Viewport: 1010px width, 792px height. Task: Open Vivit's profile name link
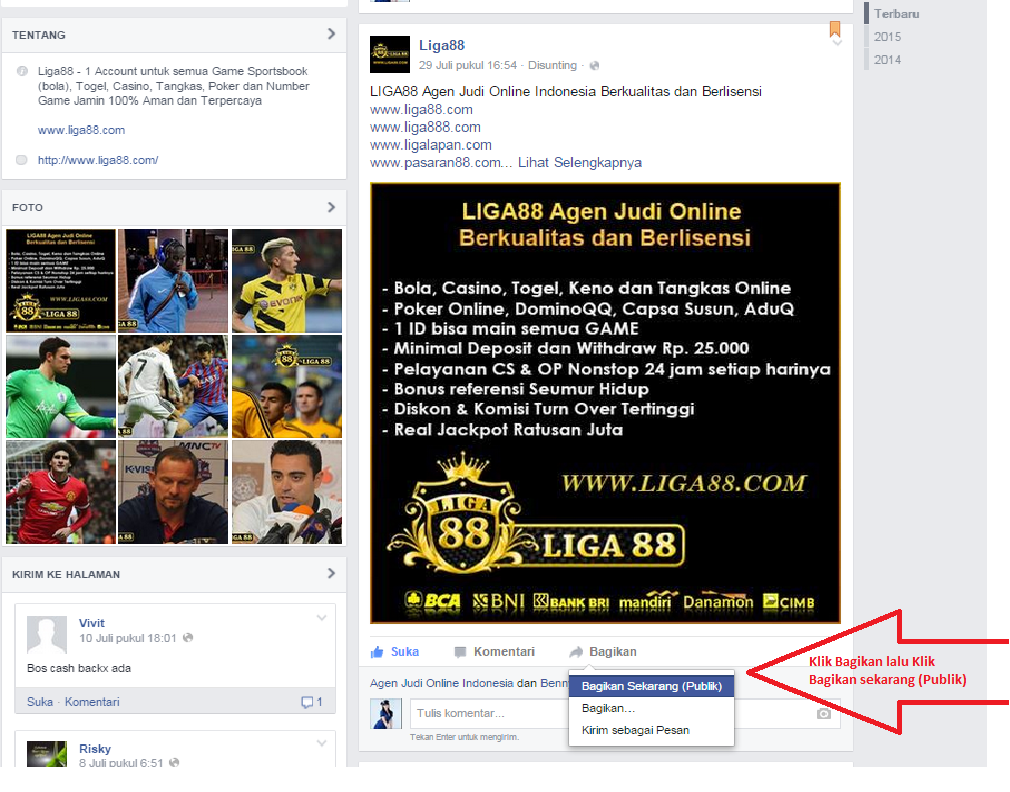pos(91,623)
